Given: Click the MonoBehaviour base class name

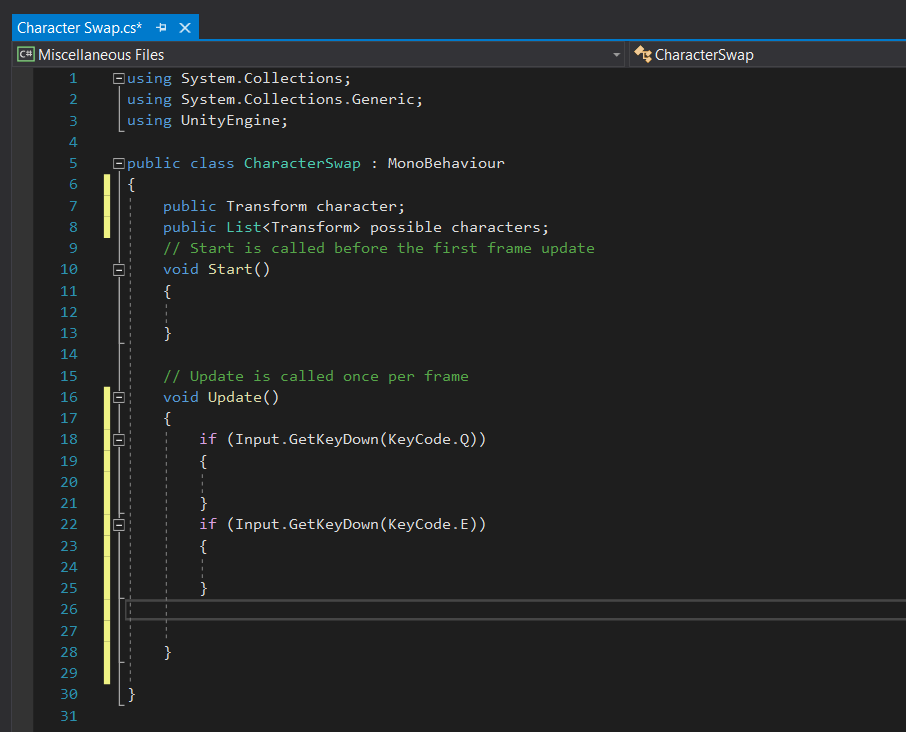Looking at the screenshot, I should (x=446, y=164).
